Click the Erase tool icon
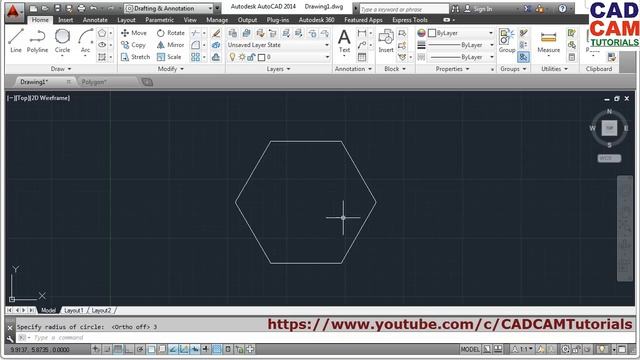This screenshot has width=640, height=360. coord(216,33)
